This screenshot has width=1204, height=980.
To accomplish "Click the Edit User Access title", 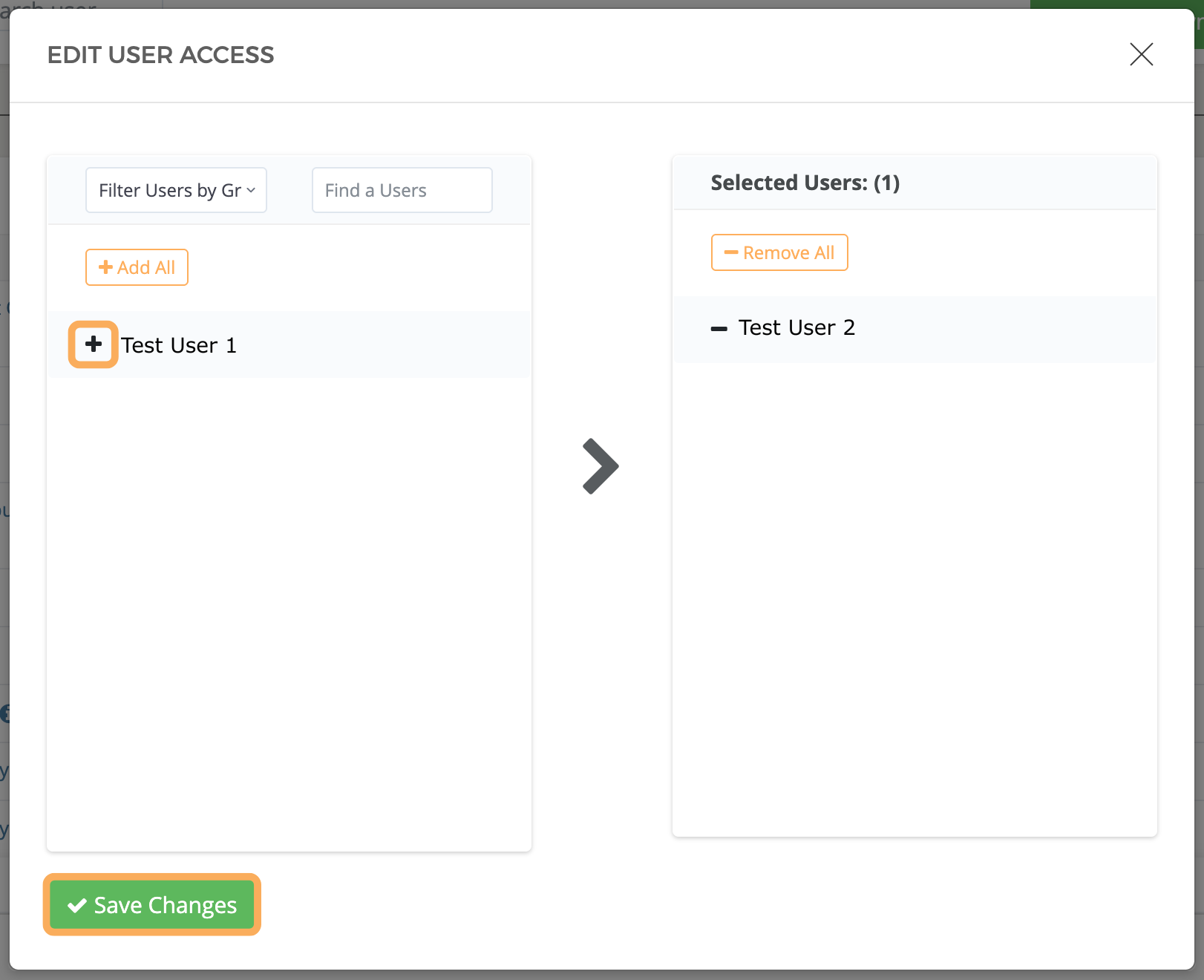I will coord(160,54).
